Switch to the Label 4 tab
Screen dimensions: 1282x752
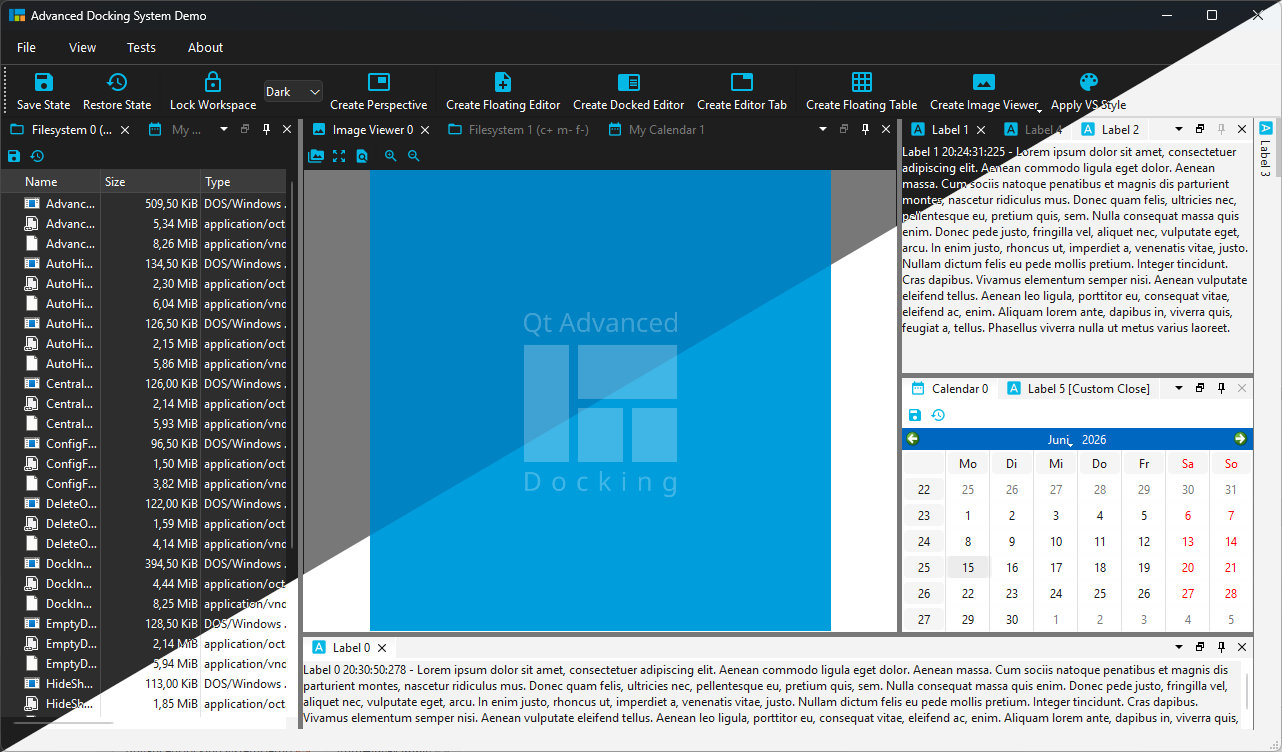[x=1035, y=130]
